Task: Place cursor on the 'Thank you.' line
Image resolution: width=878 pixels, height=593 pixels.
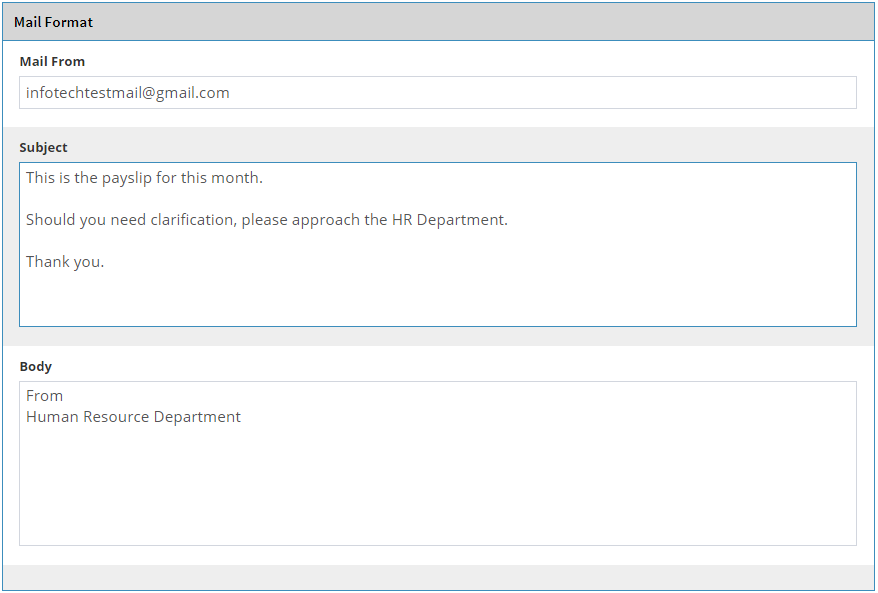Action: (65, 262)
